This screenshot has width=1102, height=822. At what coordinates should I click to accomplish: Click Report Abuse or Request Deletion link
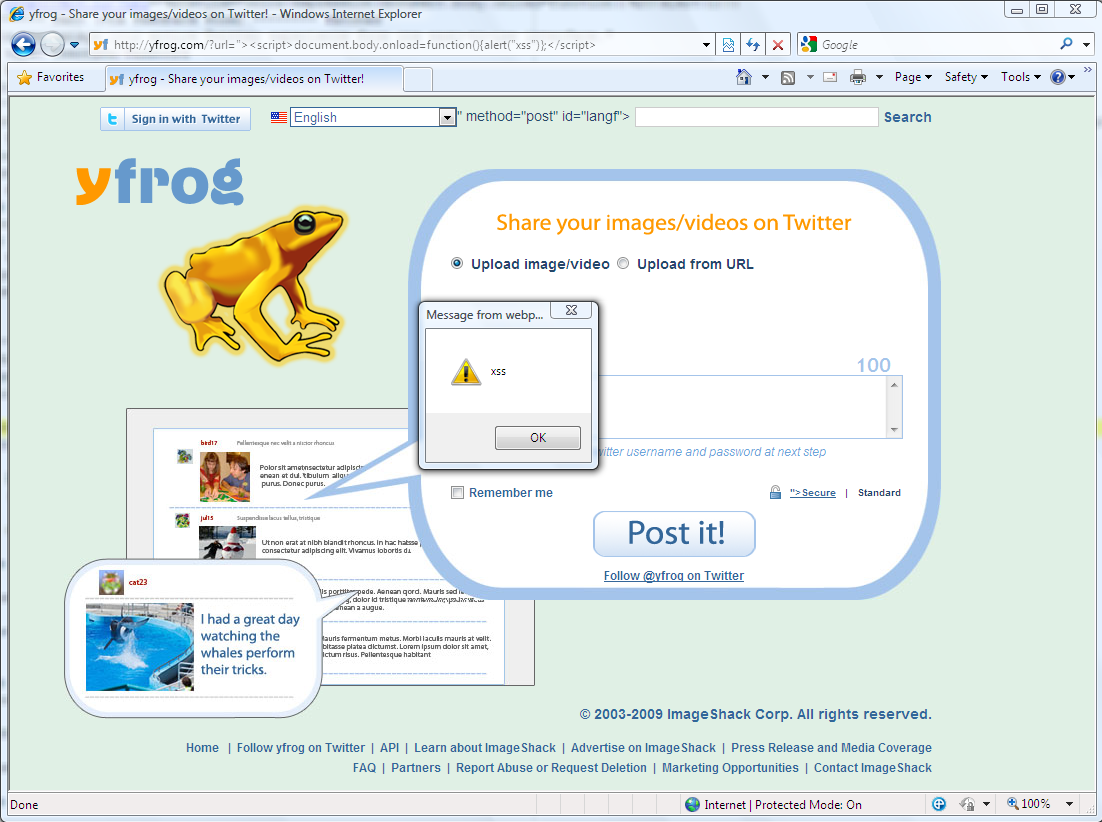point(551,768)
